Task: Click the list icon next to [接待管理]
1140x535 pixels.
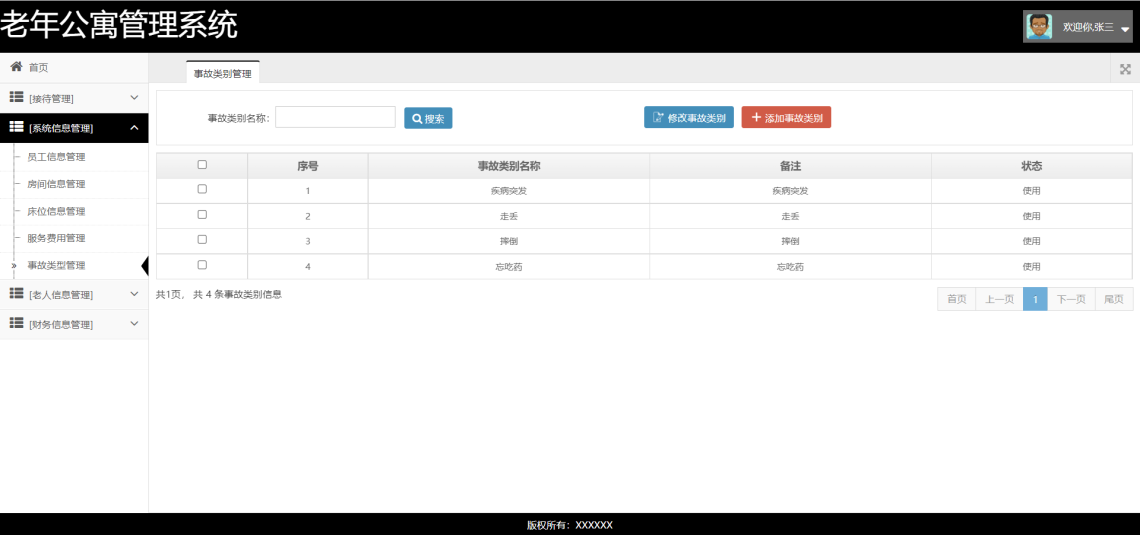Action: point(16,97)
